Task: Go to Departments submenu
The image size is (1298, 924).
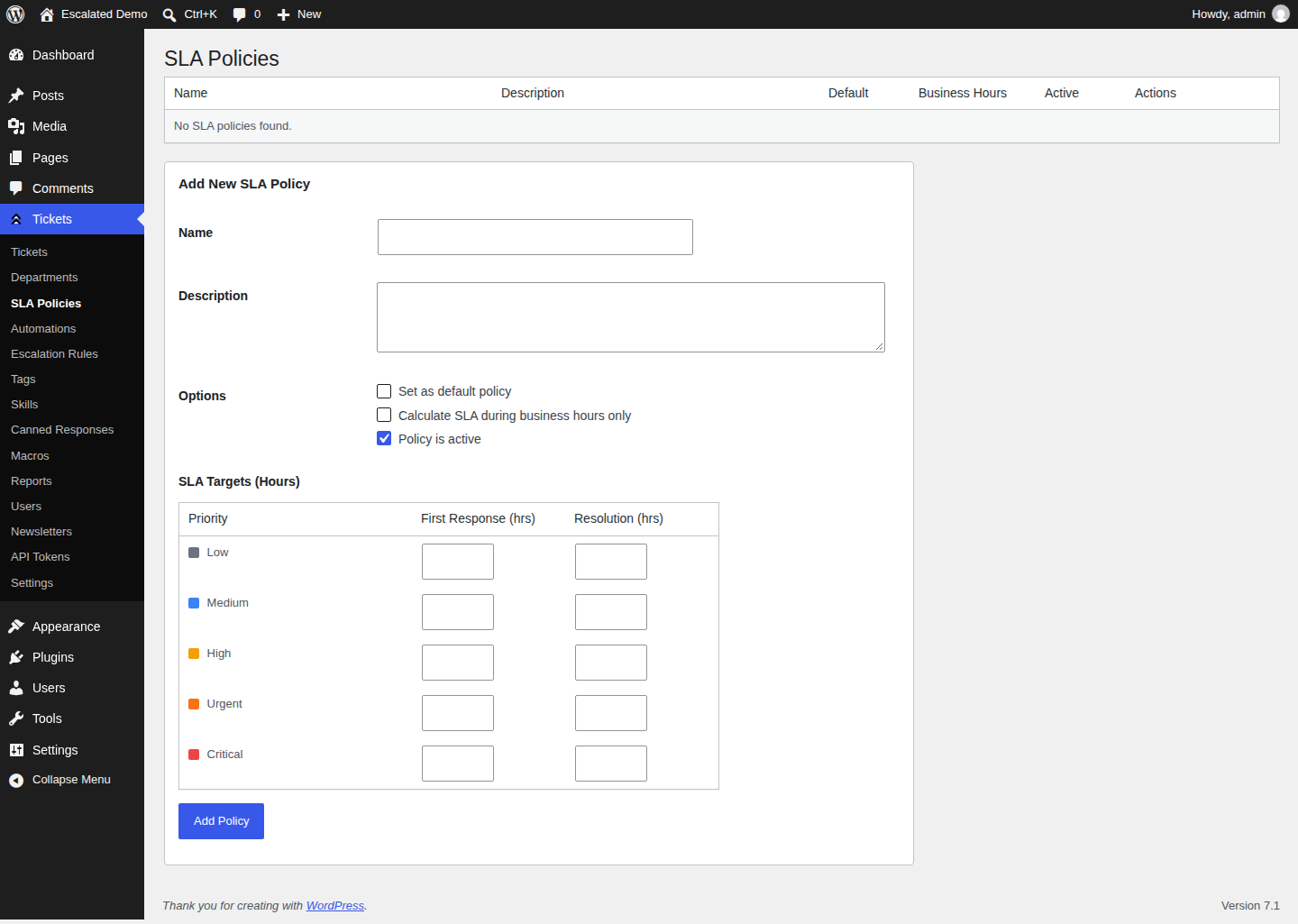Action: coord(44,278)
